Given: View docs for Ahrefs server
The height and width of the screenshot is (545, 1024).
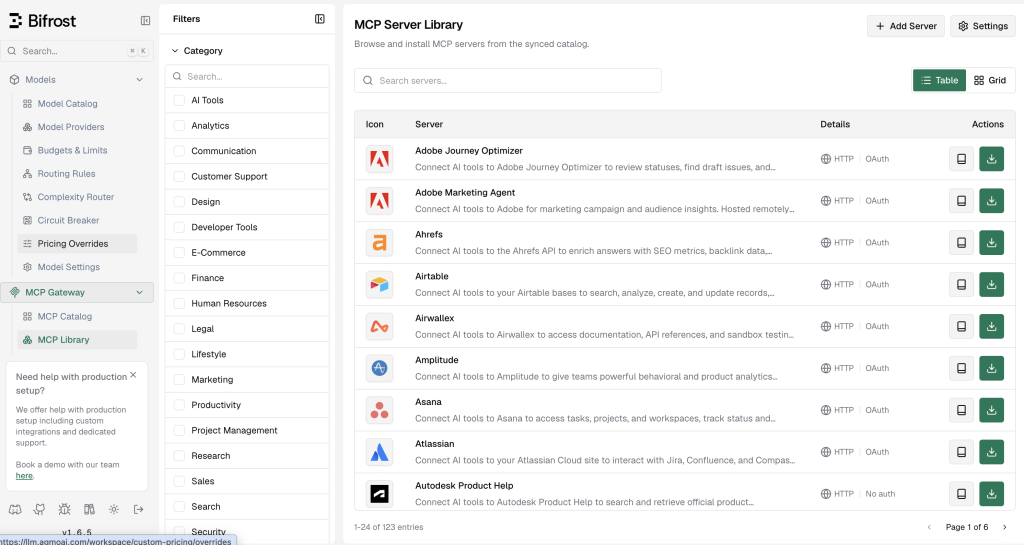Looking at the screenshot, I should coord(961,242).
